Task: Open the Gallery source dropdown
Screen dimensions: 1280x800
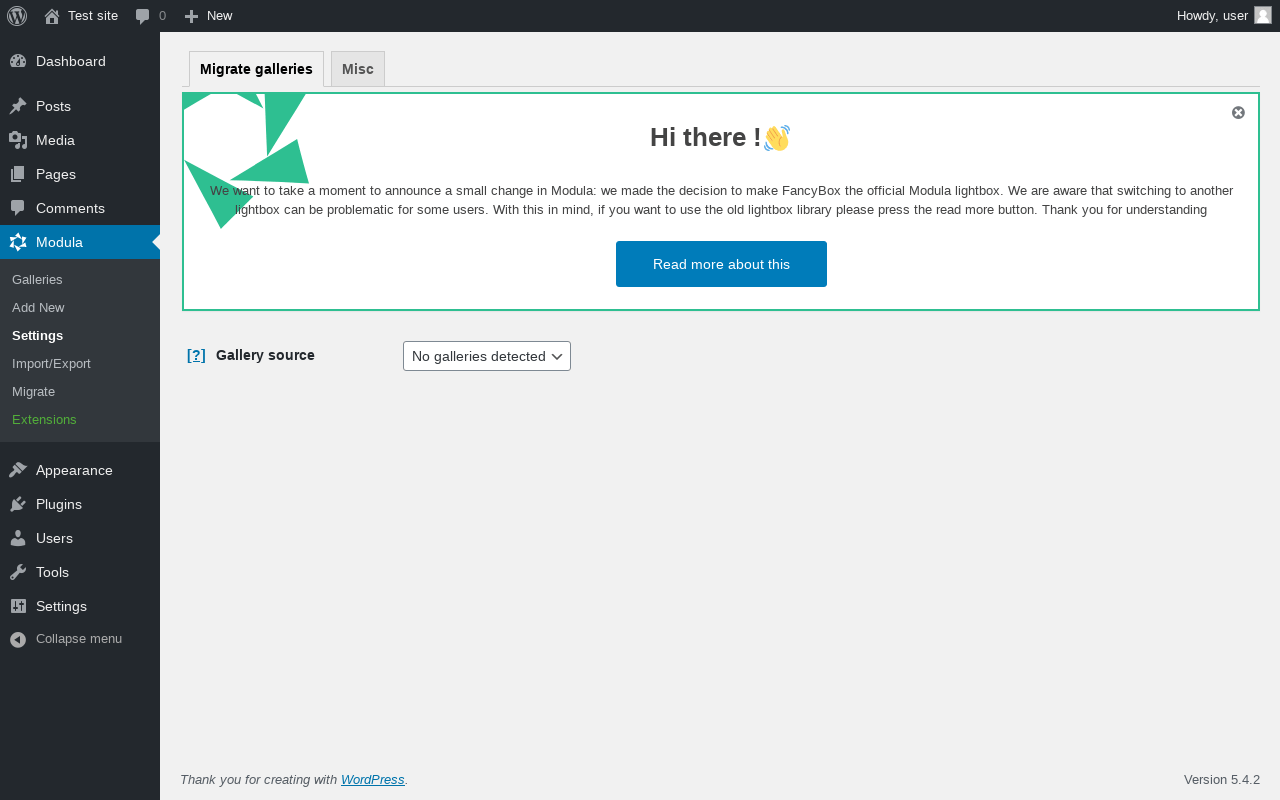Action: coord(487,356)
